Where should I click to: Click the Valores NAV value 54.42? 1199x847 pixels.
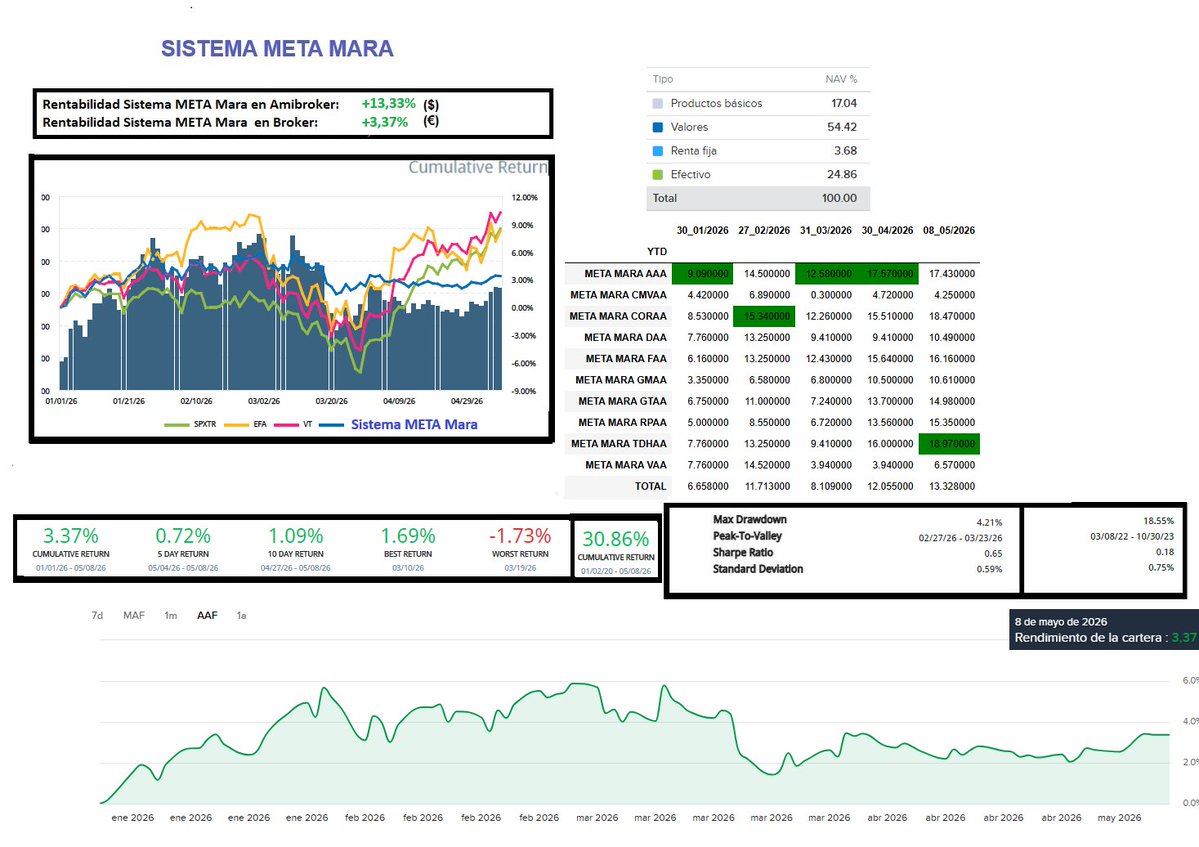click(842, 127)
